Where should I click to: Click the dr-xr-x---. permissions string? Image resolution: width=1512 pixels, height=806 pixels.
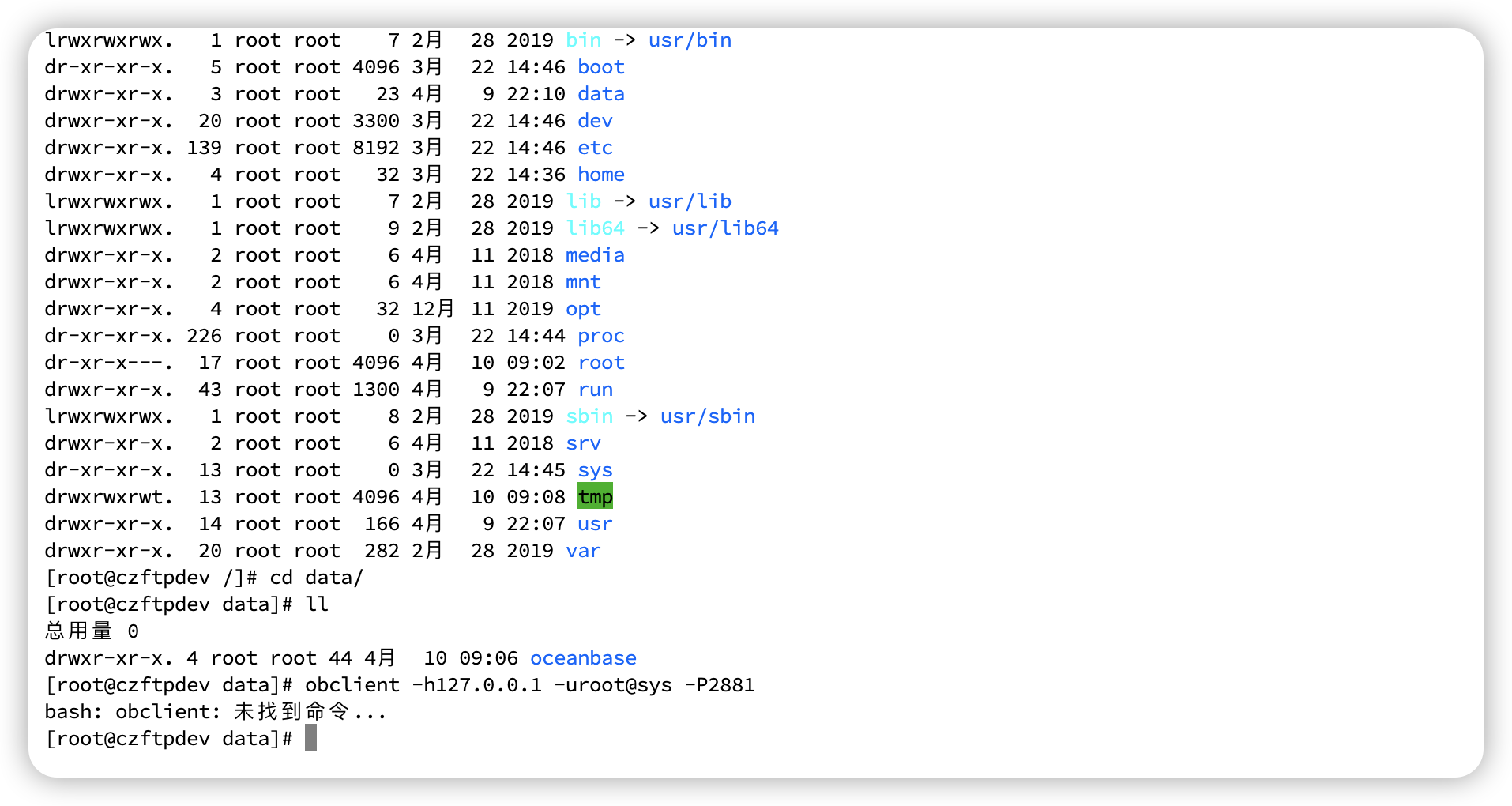109,363
